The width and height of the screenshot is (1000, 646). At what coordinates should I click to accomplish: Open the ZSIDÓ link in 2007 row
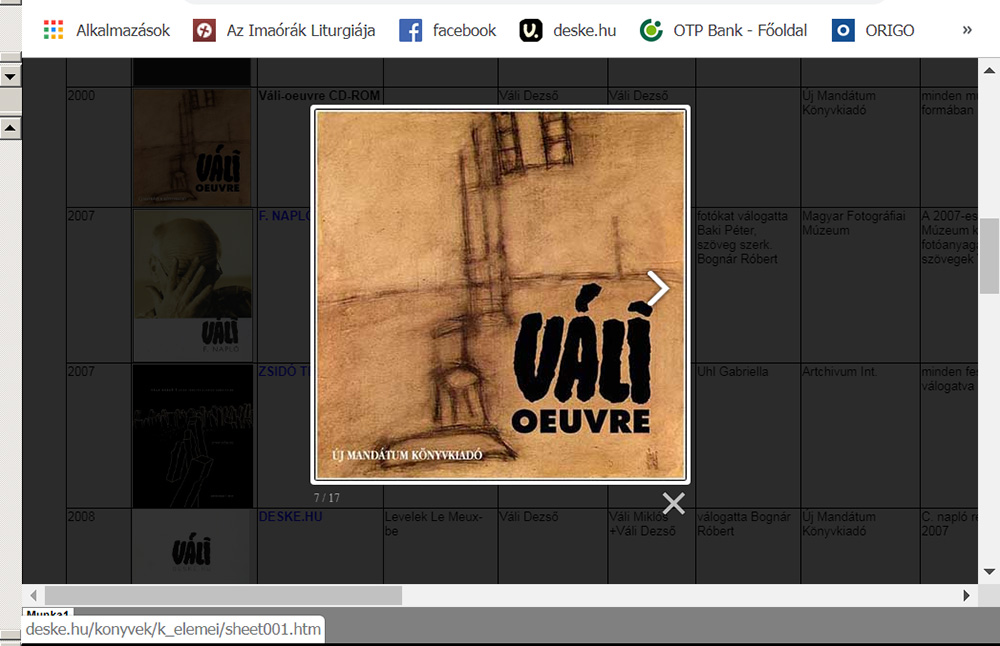pyautogui.click(x=284, y=371)
